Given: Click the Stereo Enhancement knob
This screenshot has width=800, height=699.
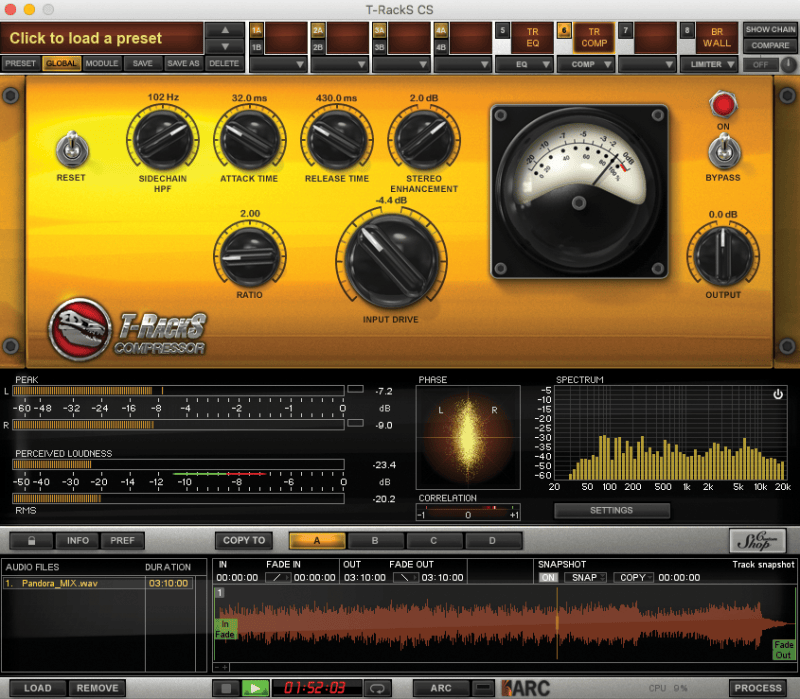Looking at the screenshot, I should point(424,140).
